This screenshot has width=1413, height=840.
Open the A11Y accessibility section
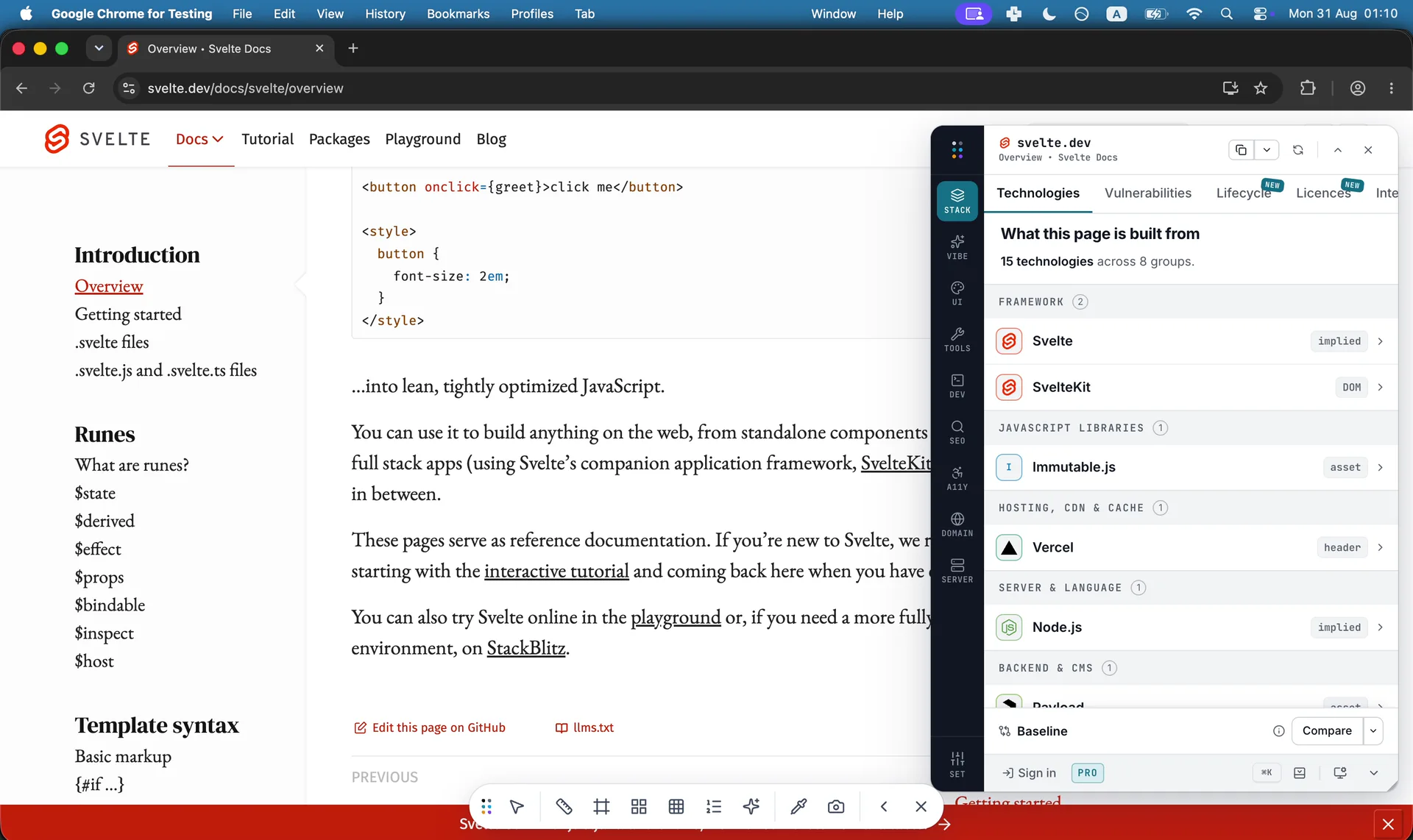tap(957, 479)
